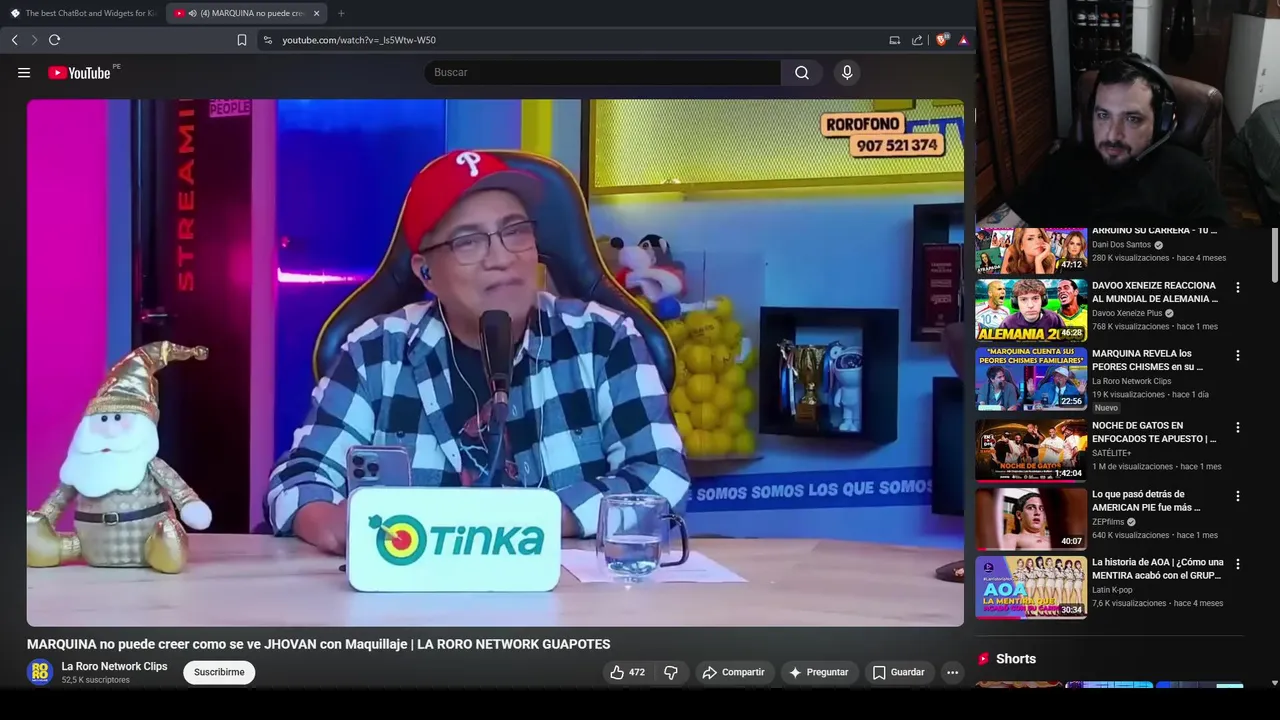The image size is (1280, 720).
Task: Dislike the video with thumbs down
Action: tap(671, 673)
